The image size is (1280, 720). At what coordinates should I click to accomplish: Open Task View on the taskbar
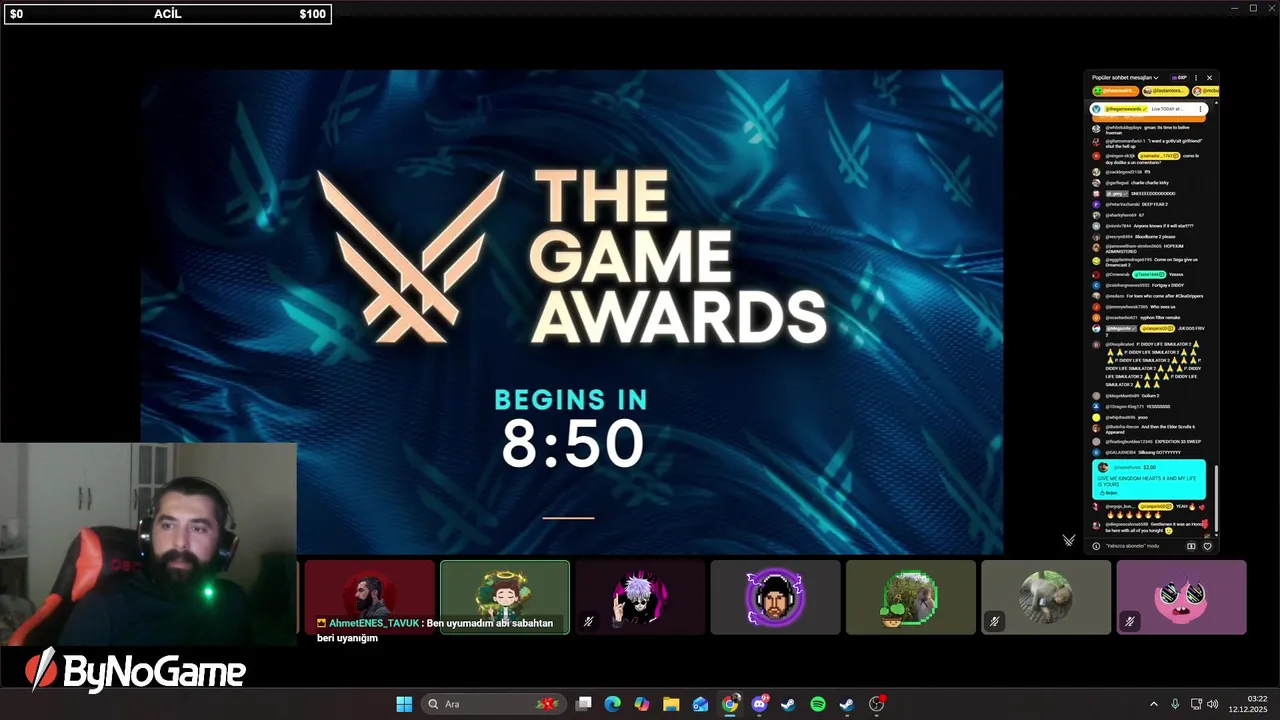coord(584,704)
